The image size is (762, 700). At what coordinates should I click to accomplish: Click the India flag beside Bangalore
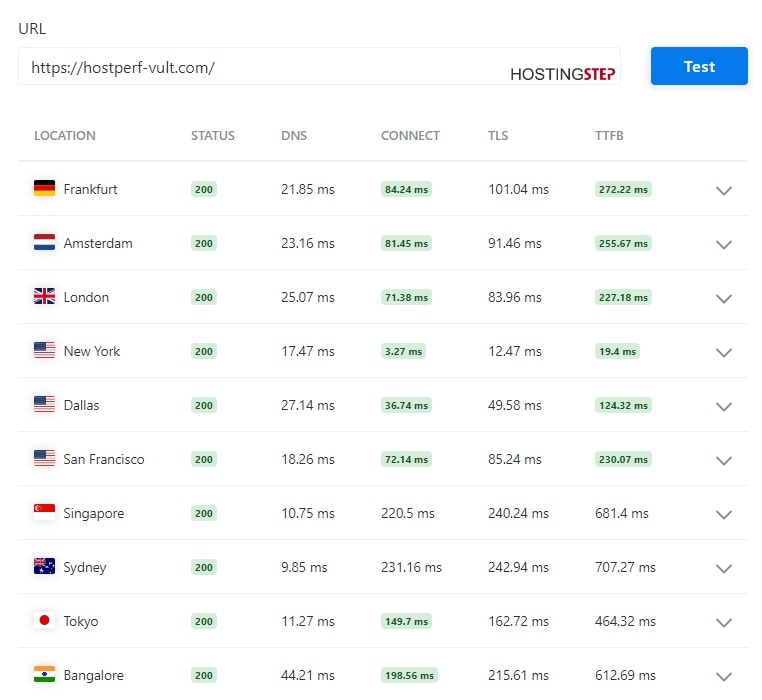[x=44, y=674]
